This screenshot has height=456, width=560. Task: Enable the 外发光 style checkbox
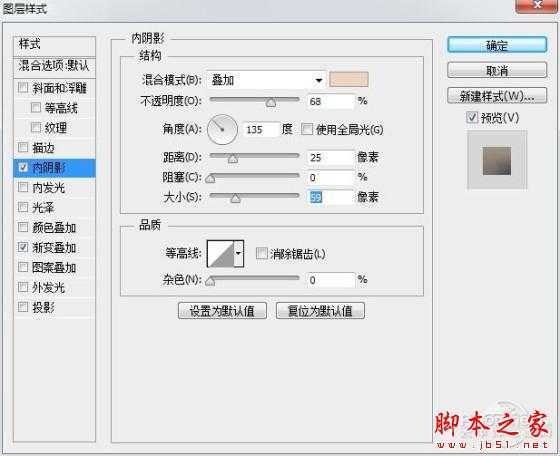23,287
